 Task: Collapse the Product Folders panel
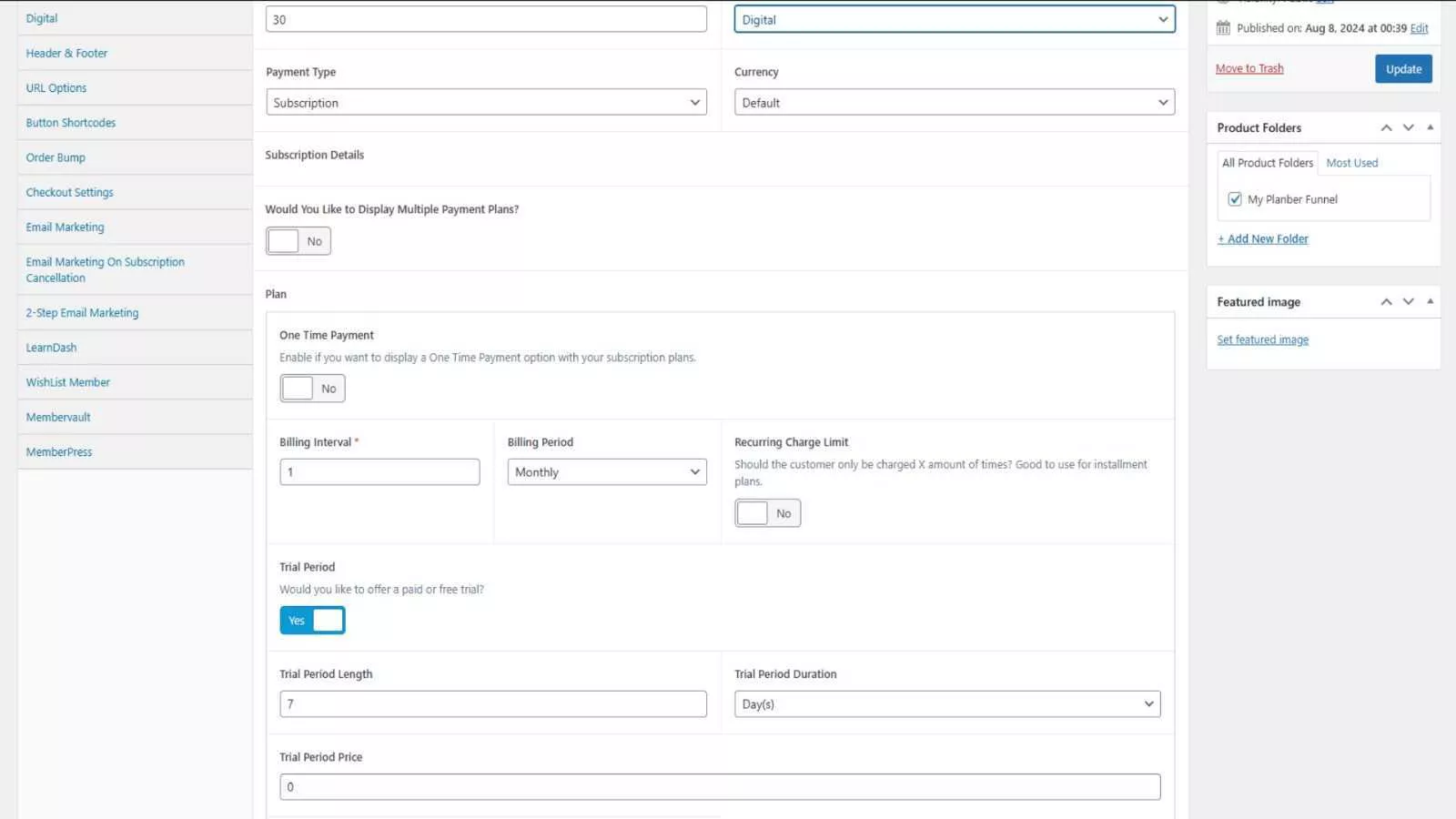pyautogui.click(x=1430, y=128)
